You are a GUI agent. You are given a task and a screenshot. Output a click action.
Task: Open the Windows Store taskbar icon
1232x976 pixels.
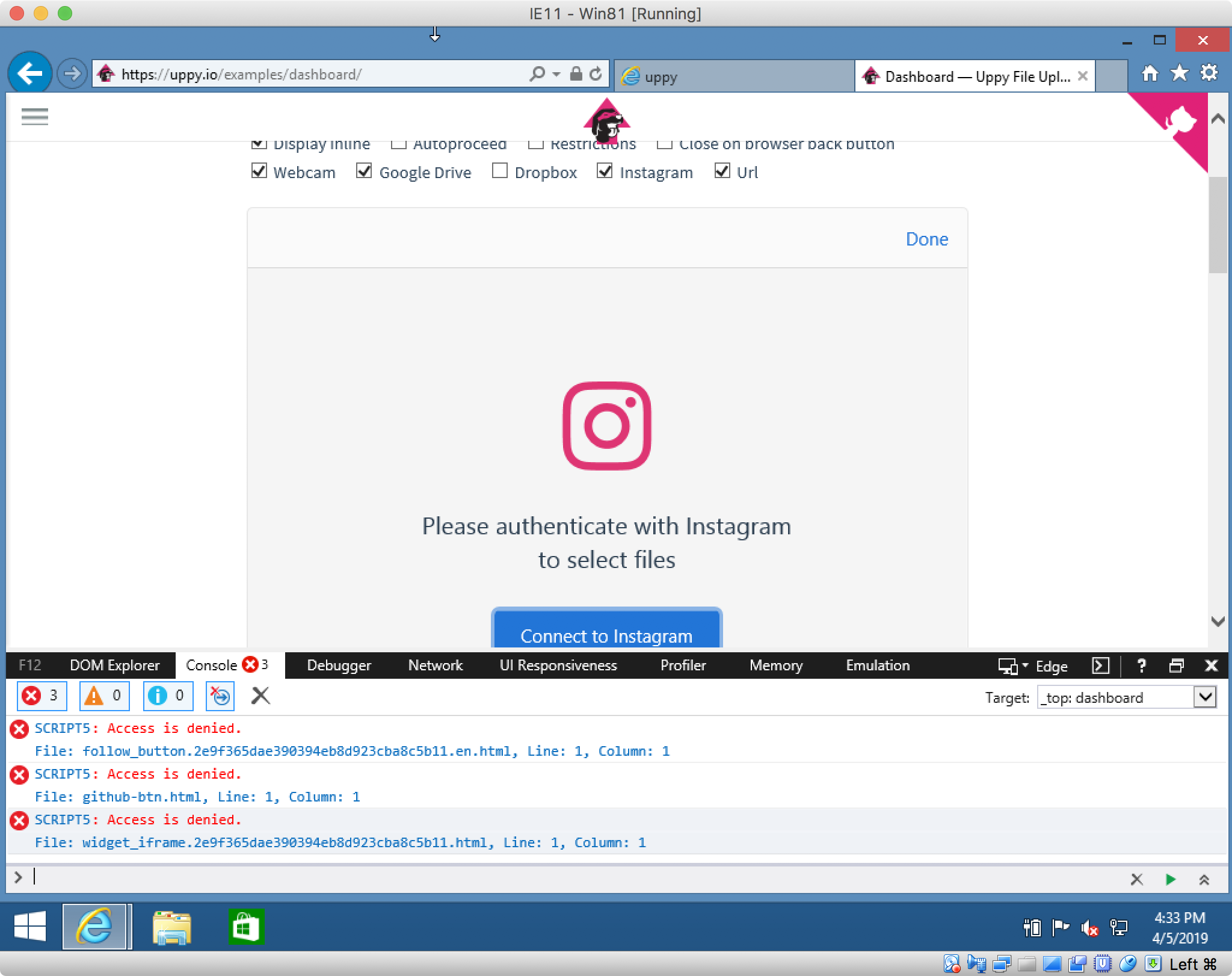coord(246,927)
